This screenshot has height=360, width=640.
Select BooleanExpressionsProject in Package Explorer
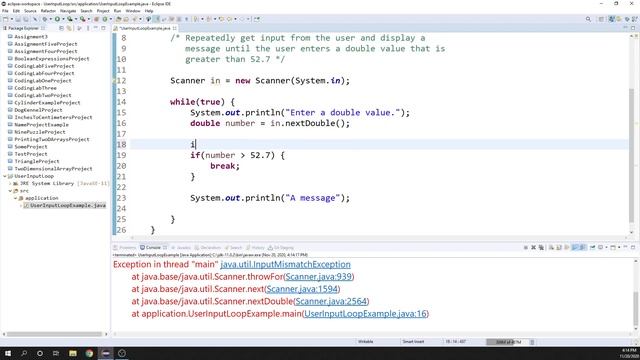click(x=52, y=59)
